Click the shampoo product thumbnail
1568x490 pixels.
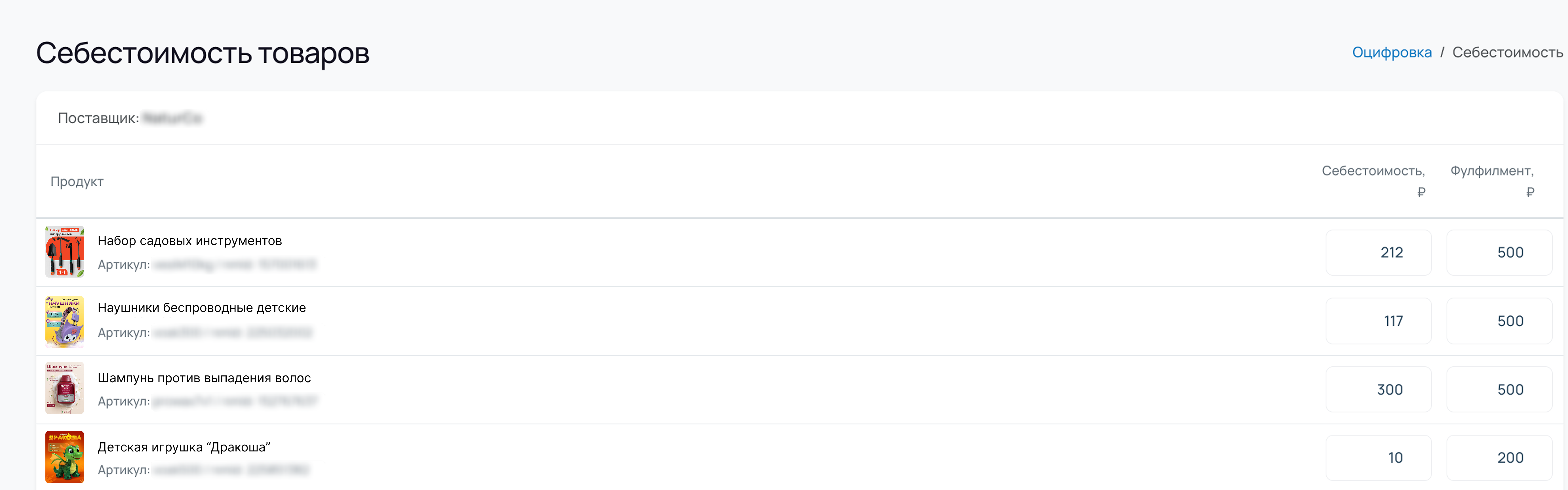(x=66, y=389)
